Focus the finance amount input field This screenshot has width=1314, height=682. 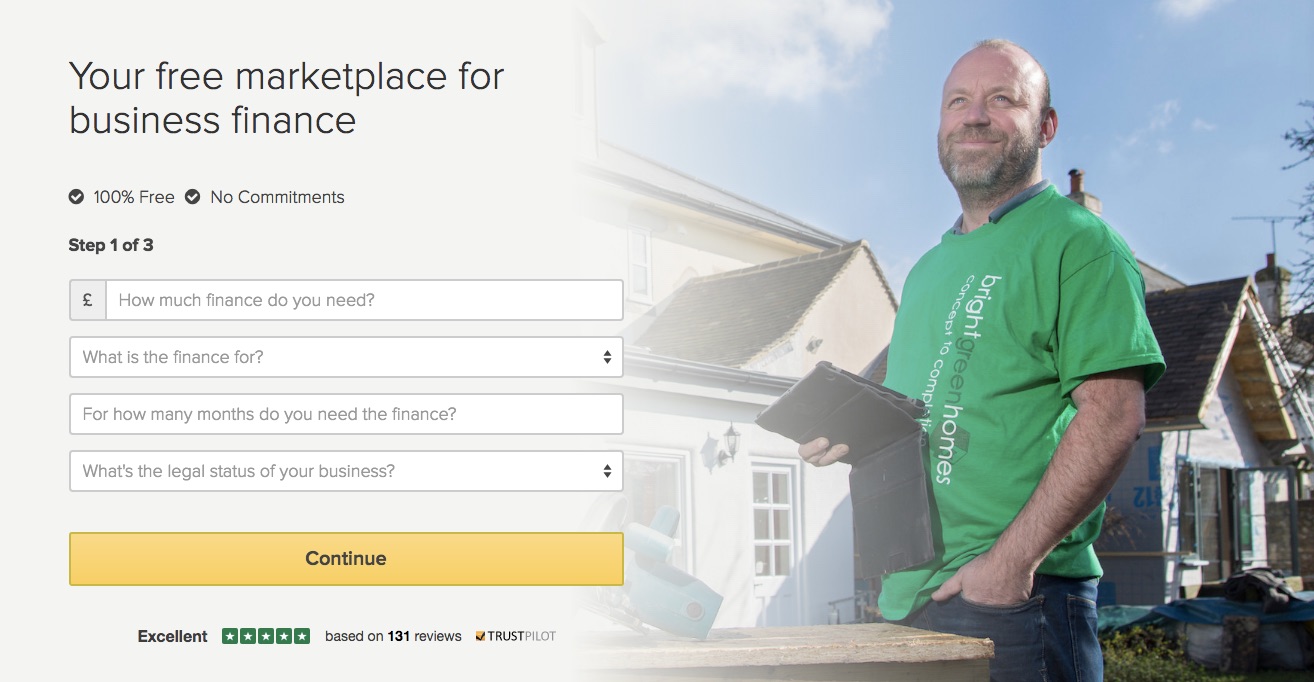pyautogui.click(x=364, y=300)
